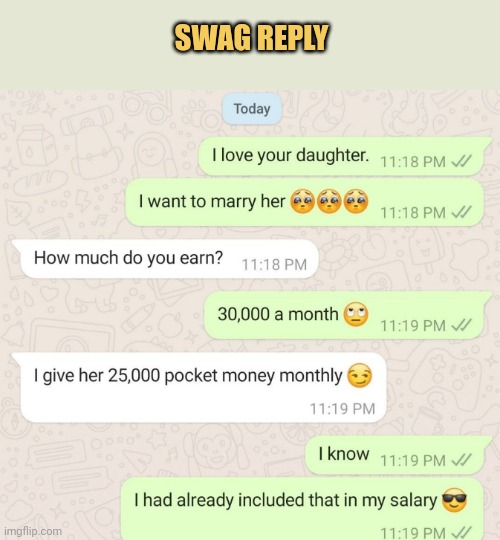
Task: Click the 11:19 PM timestamp under the 'pocket money' message
Action: pyautogui.click(x=342, y=409)
